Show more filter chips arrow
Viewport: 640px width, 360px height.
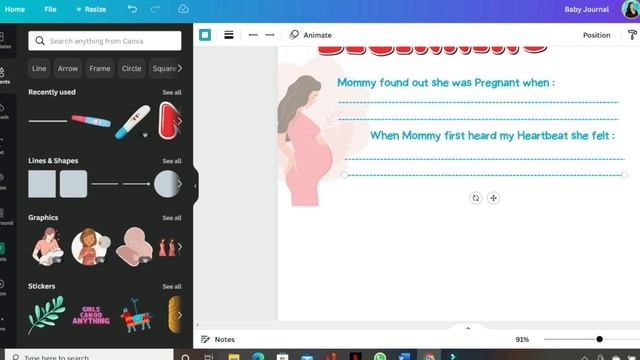(180, 68)
